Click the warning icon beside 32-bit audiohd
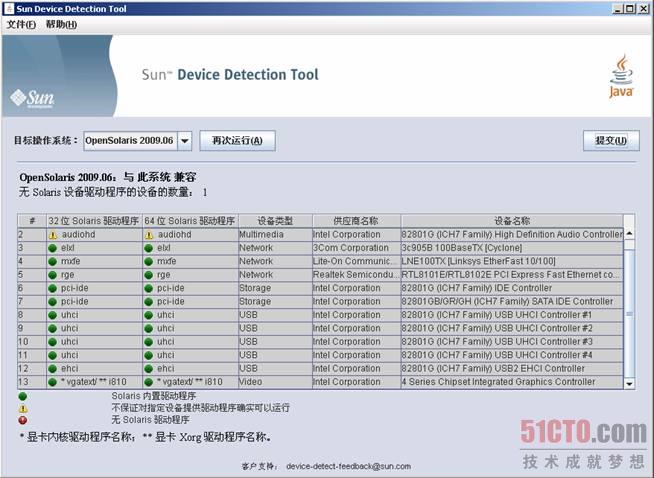 click(53, 235)
